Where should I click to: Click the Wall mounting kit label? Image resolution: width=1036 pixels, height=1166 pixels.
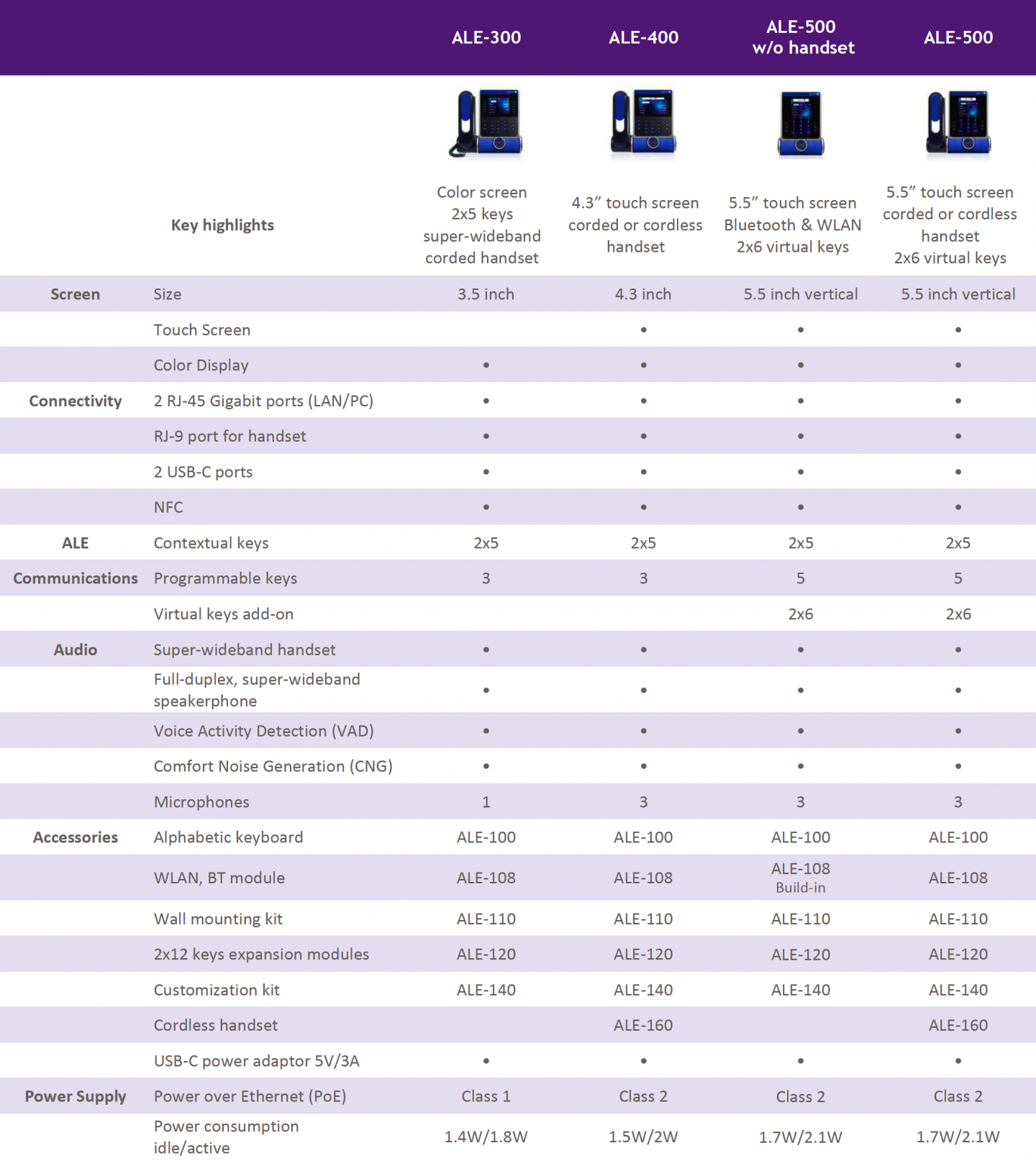(218, 919)
